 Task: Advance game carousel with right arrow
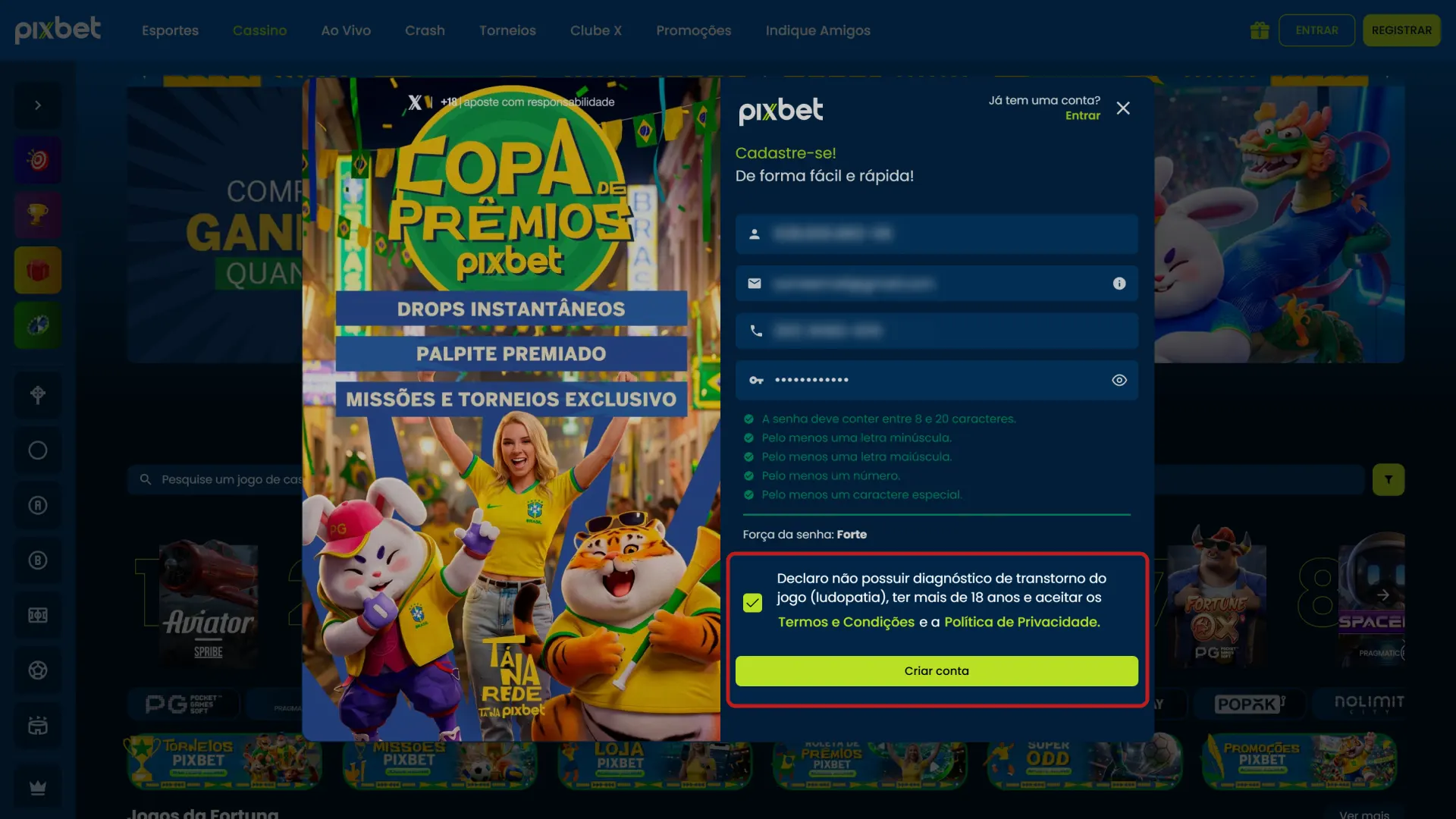[x=1383, y=595]
